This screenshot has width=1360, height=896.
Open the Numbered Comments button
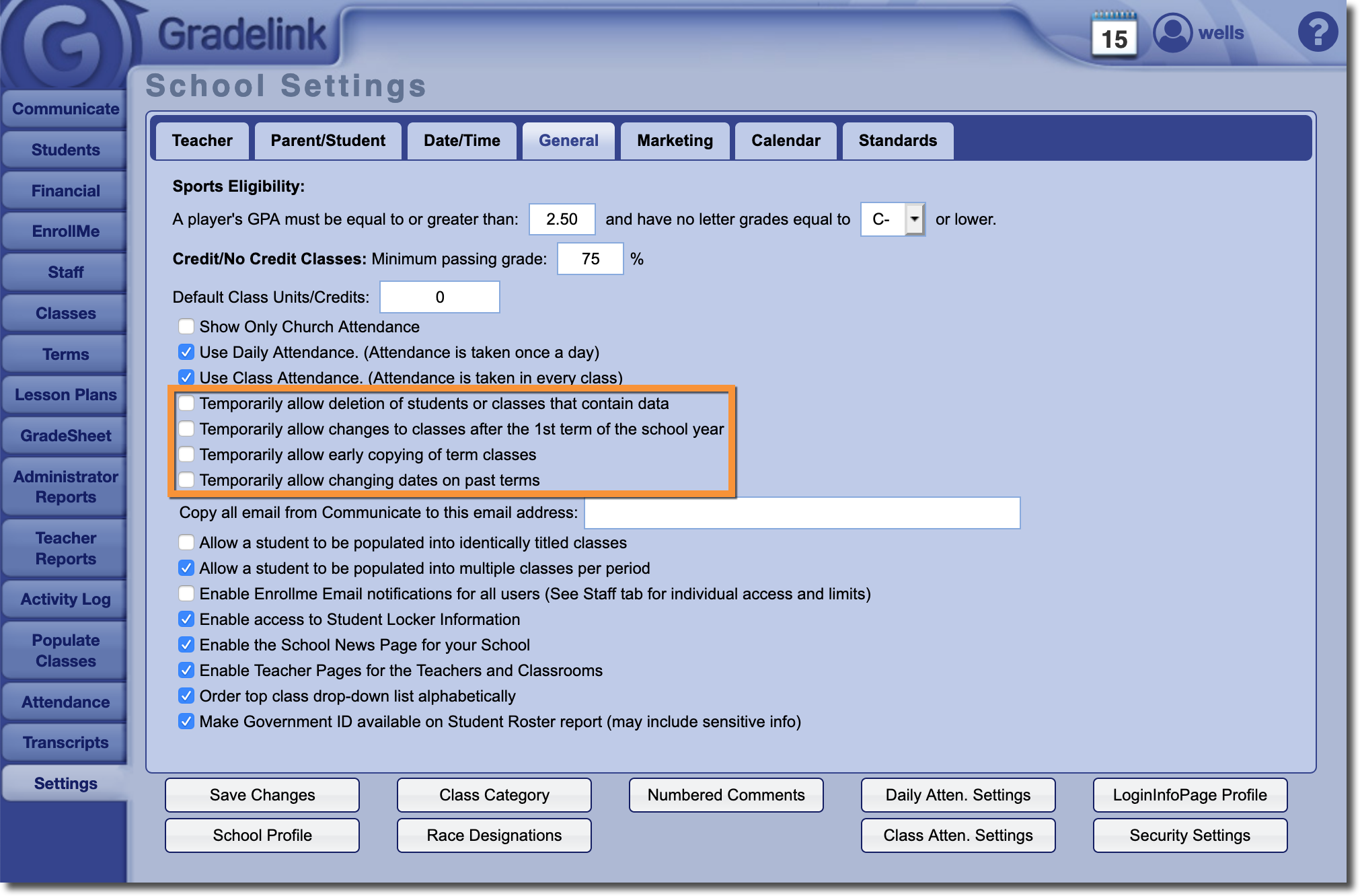tap(726, 795)
